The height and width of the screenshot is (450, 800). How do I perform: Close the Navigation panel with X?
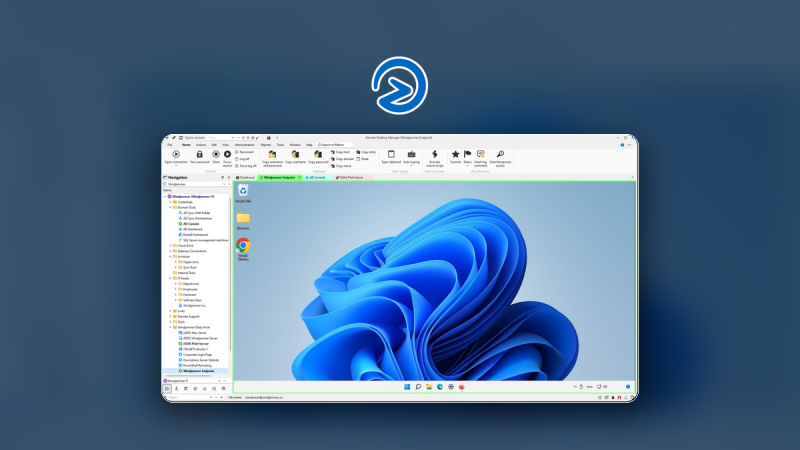[229, 178]
